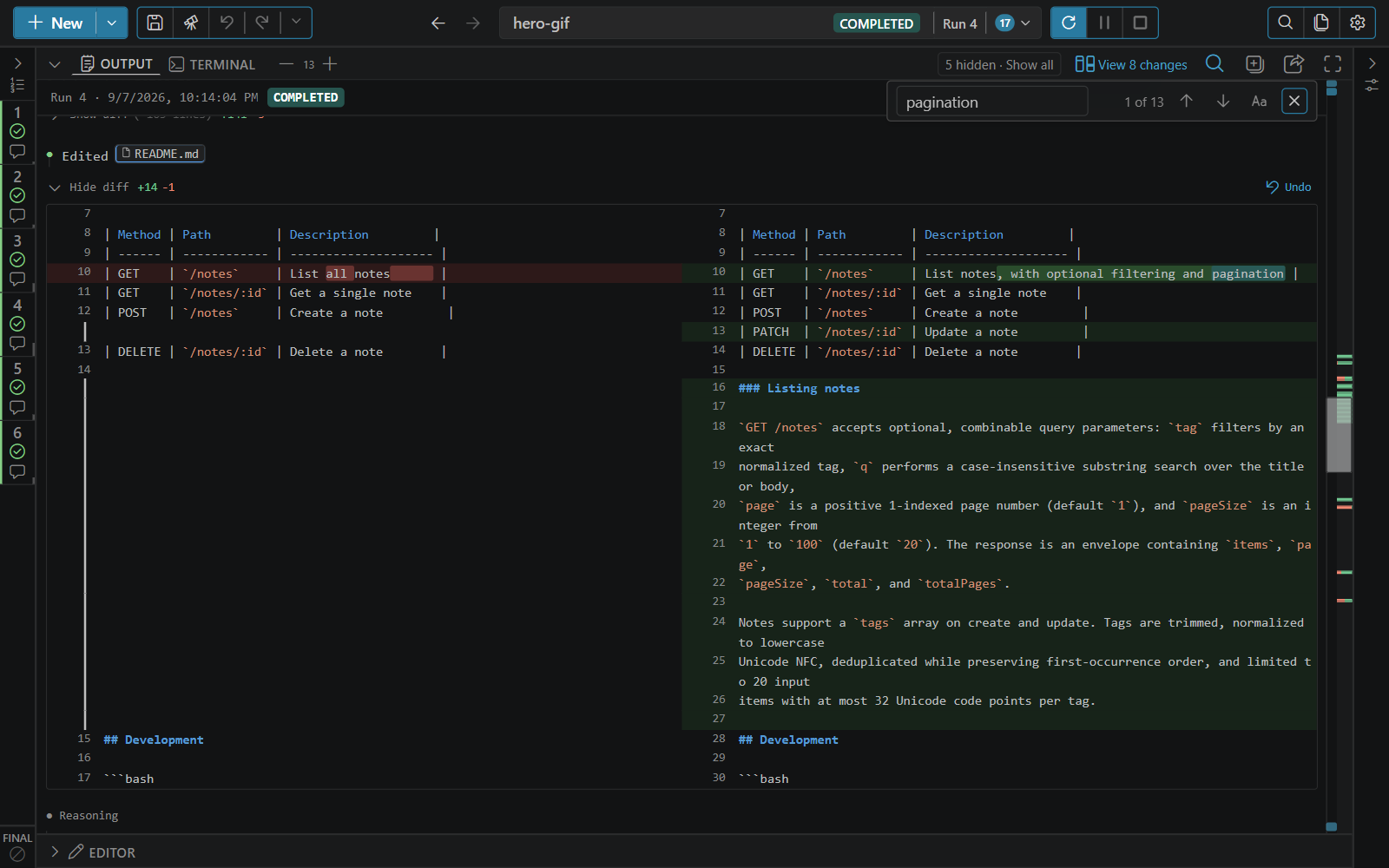Click the FINAL marker at the sidebar bottom
Viewport: 1389px width, 868px height.
pyautogui.click(x=17, y=846)
